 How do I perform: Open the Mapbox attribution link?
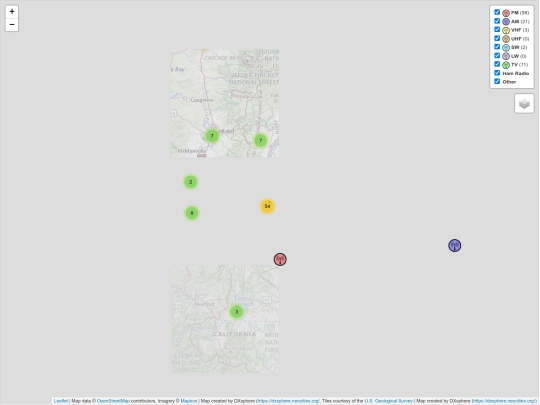click(189, 401)
